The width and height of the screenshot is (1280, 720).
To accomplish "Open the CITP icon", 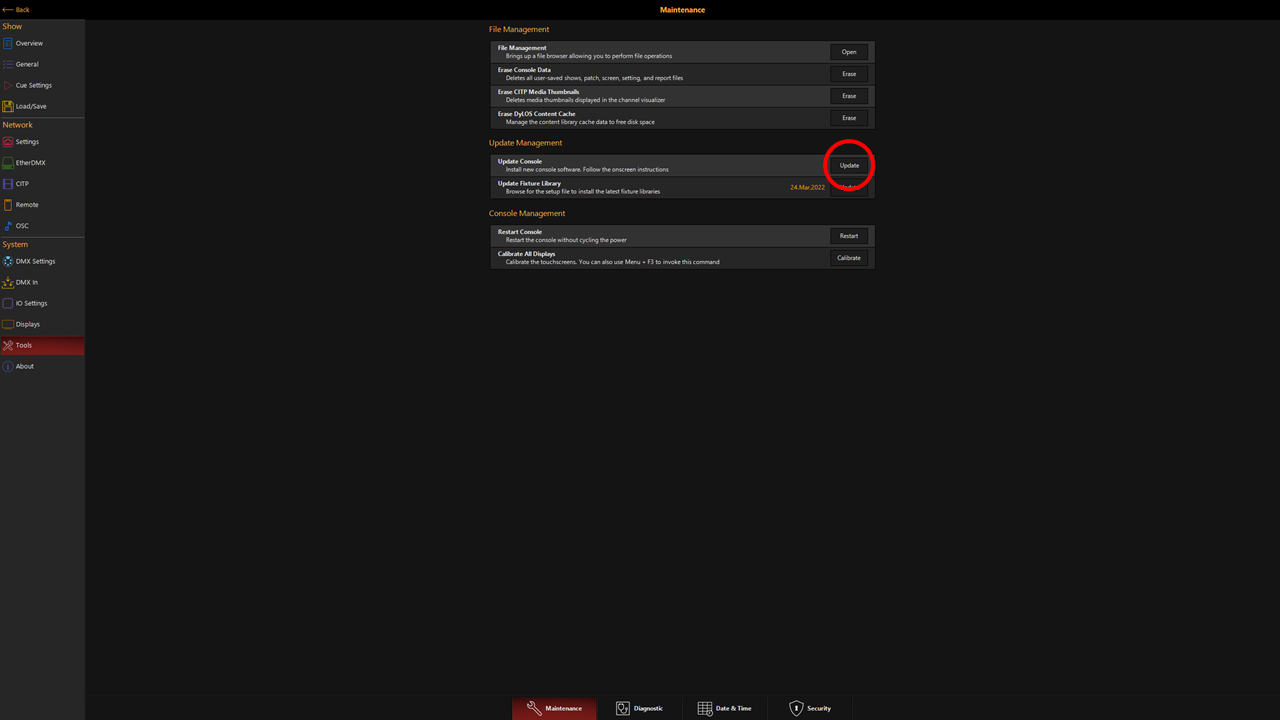I will pyautogui.click(x=8, y=184).
